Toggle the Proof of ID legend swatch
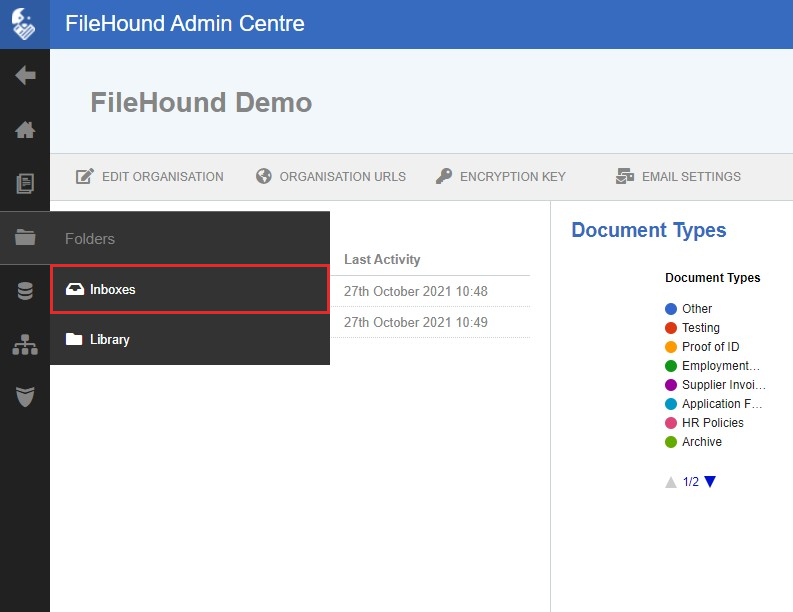Viewport: 793px width, 612px height. 671,347
